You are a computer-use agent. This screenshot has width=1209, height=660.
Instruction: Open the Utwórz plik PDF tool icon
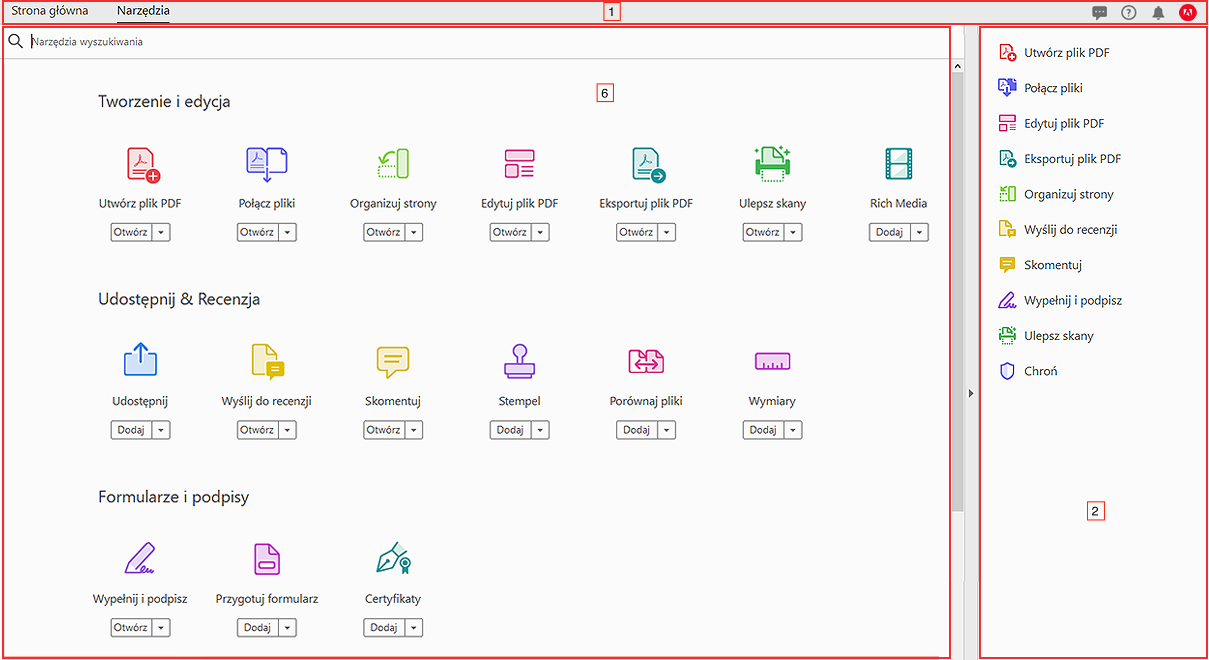142,164
